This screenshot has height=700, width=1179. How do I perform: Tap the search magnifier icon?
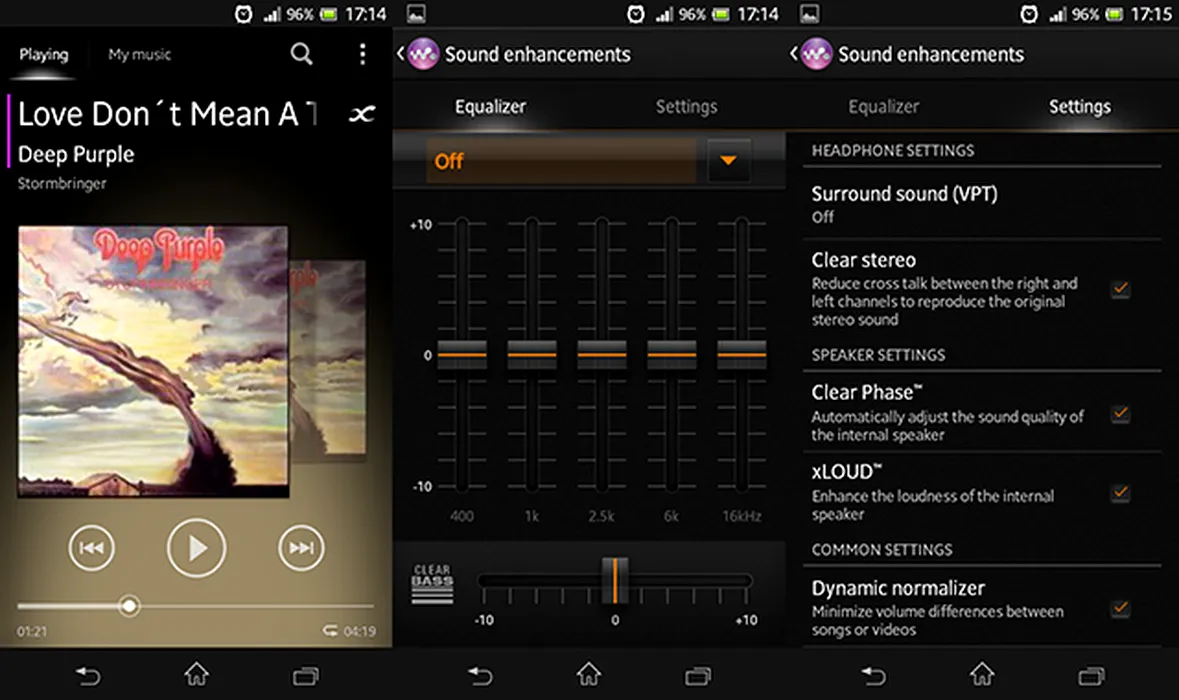(301, 55)
